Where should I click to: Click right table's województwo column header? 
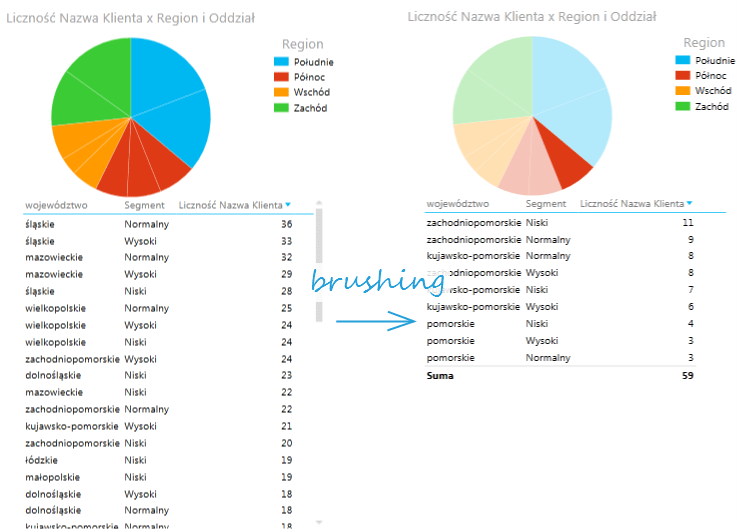458,204
